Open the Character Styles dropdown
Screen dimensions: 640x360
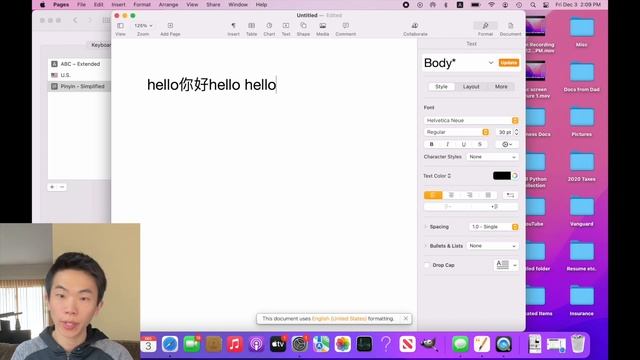492,157
